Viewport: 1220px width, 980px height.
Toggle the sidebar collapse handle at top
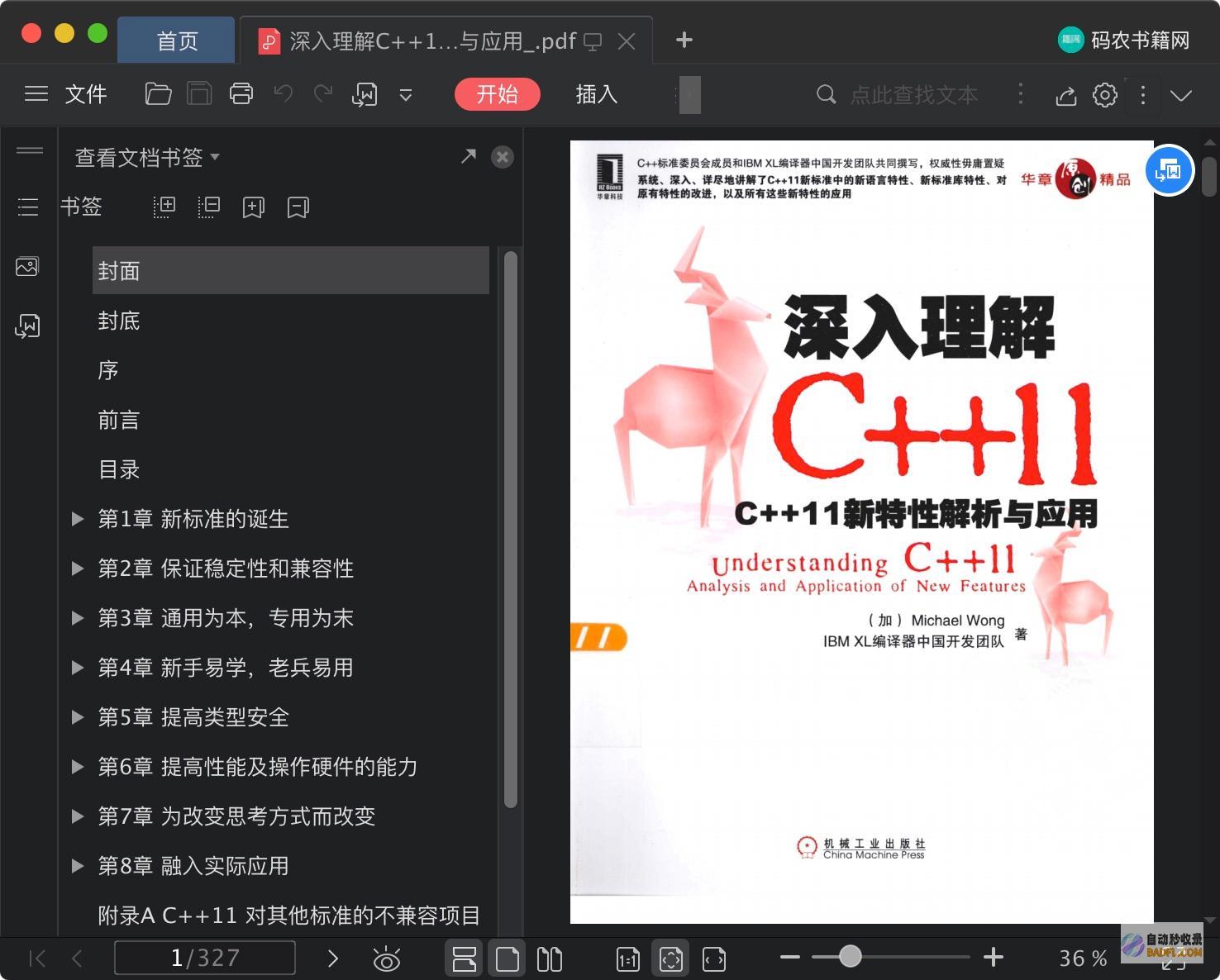(x=30, y=150)
